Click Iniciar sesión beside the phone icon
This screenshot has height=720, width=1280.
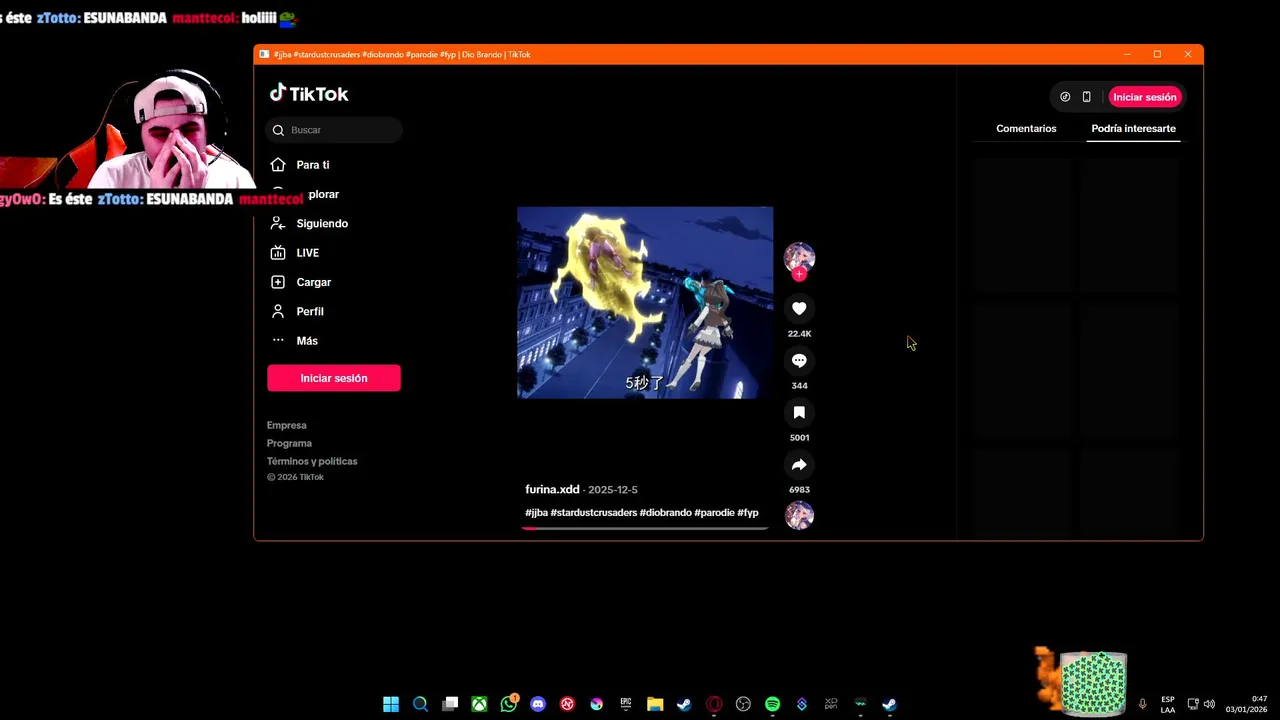(1145, 97)
